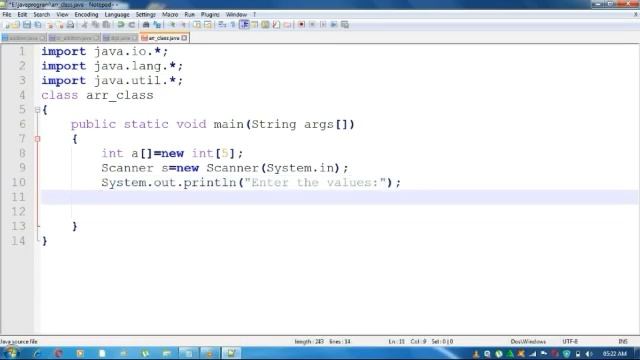Open the Edit menu
Viewport: 640px width, 360px height.
tap(22, 14)
